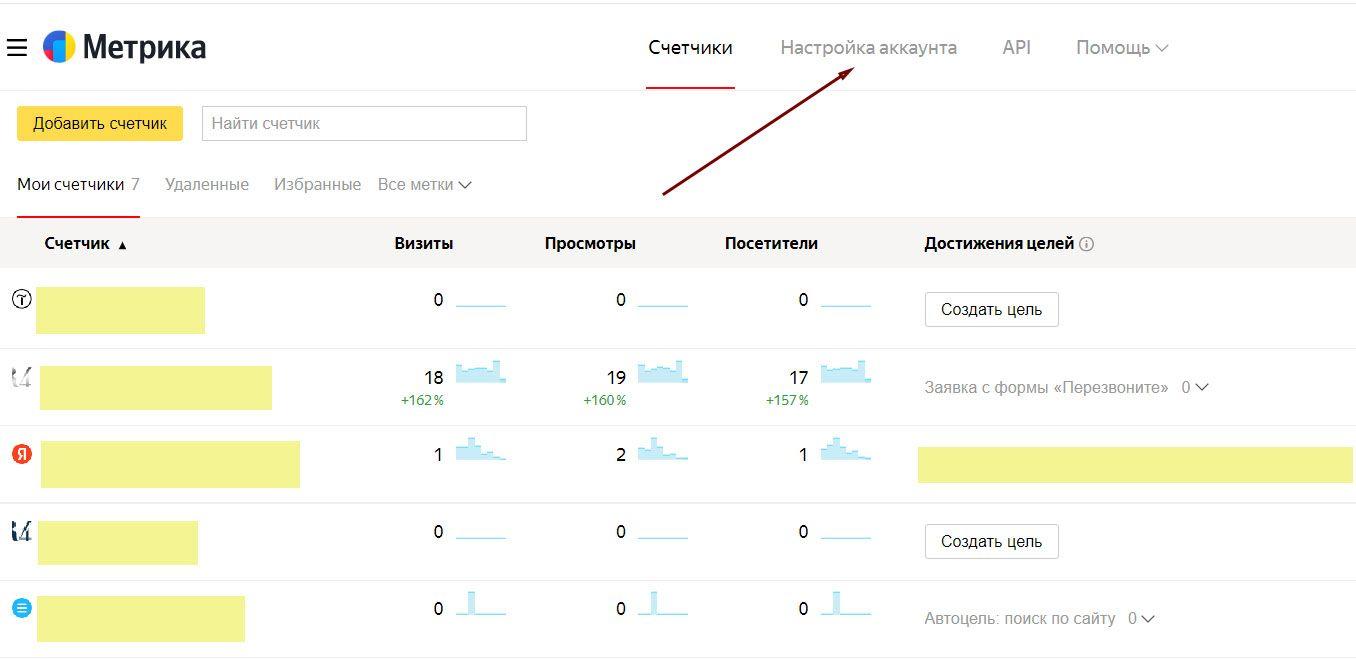Click the favicon of the counter with 18 visits
The width and height of the screenshot is (1356, 659).
tap(21, 377)
